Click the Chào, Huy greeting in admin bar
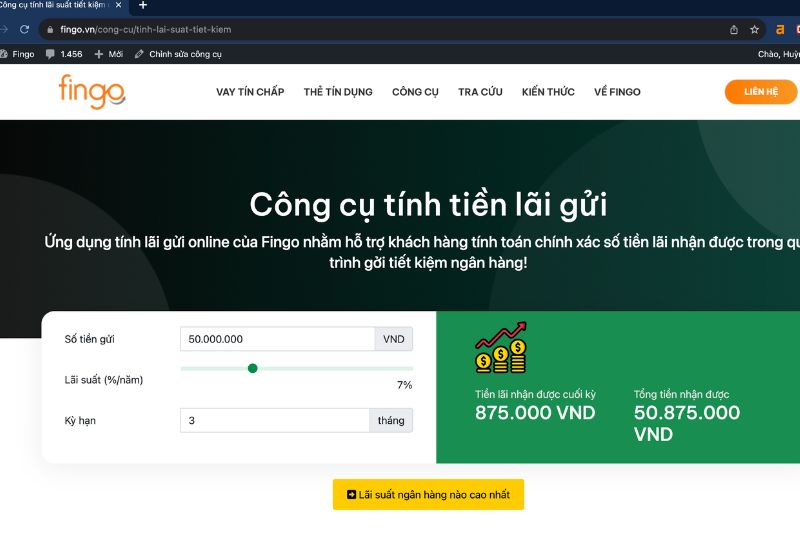This screenshot has height=533, width=800. pyautogui.click(x=779, y=54)
